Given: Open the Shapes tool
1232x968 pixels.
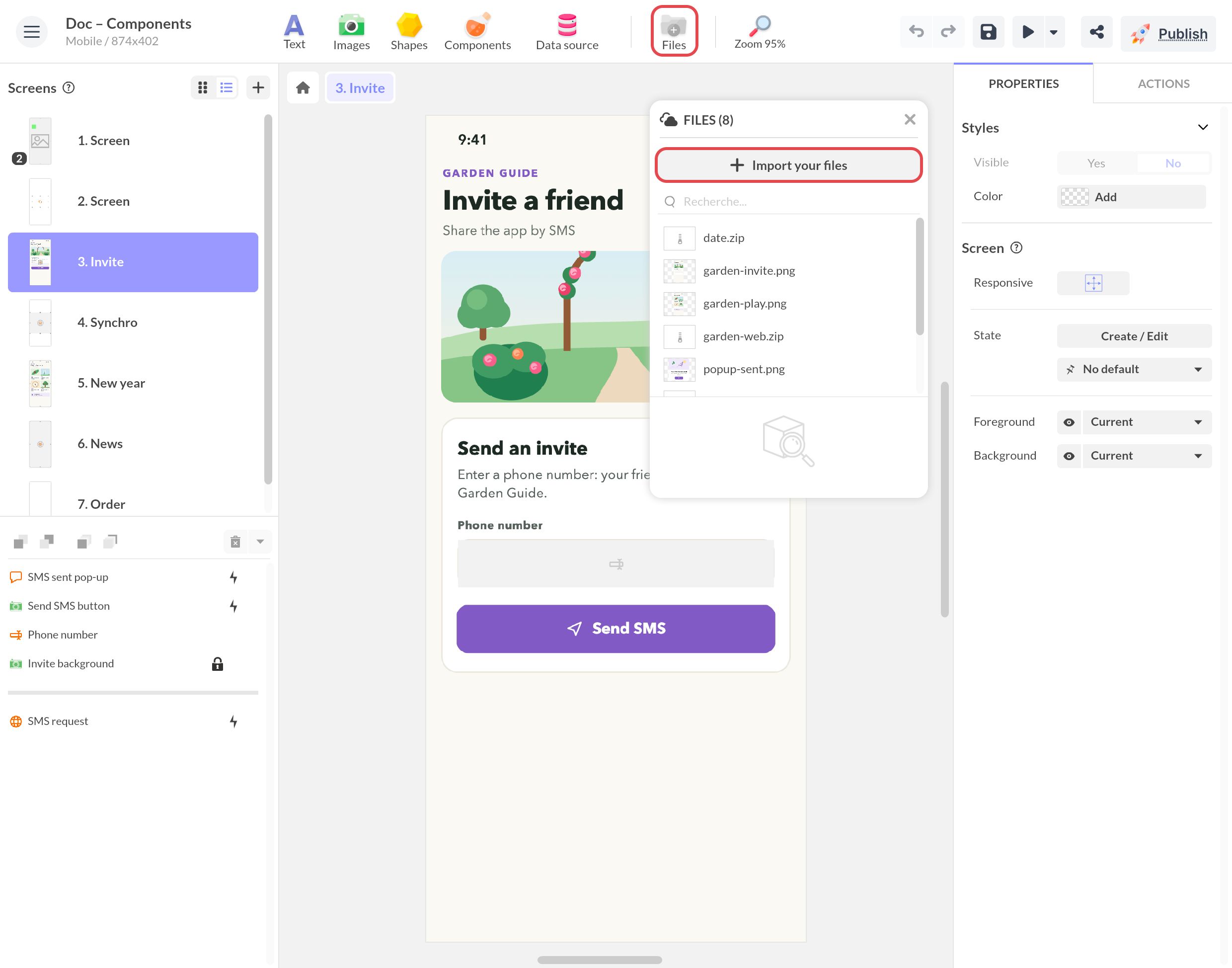Looking at the screenshot, I should tap(409, 32).
